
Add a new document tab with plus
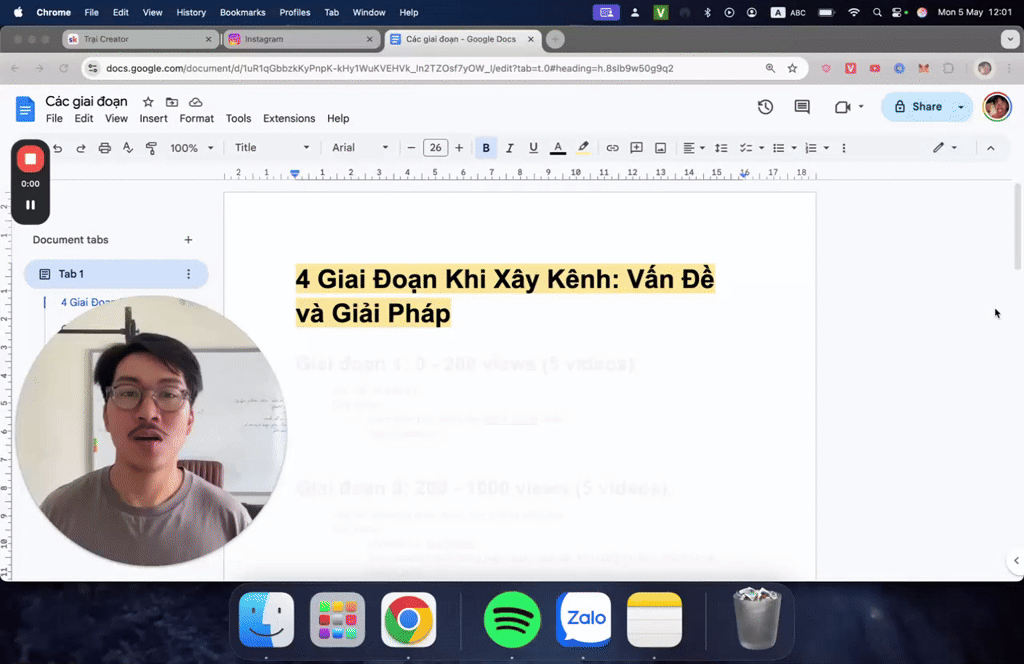188,240
